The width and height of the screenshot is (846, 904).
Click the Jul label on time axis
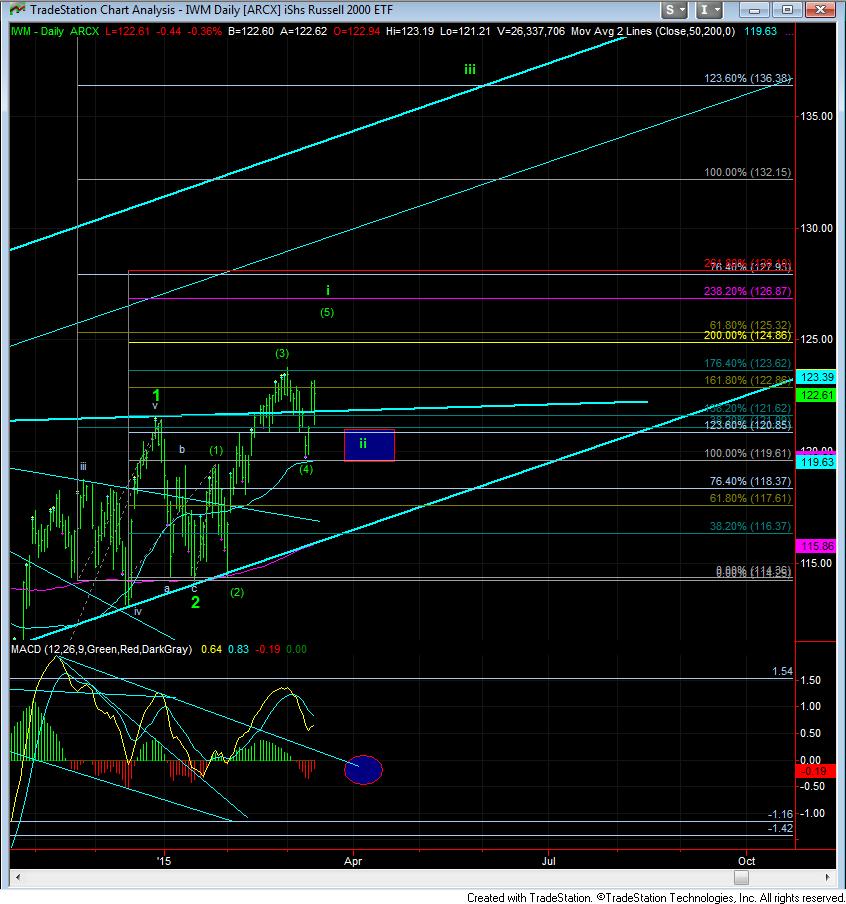[x=548, y=861]
